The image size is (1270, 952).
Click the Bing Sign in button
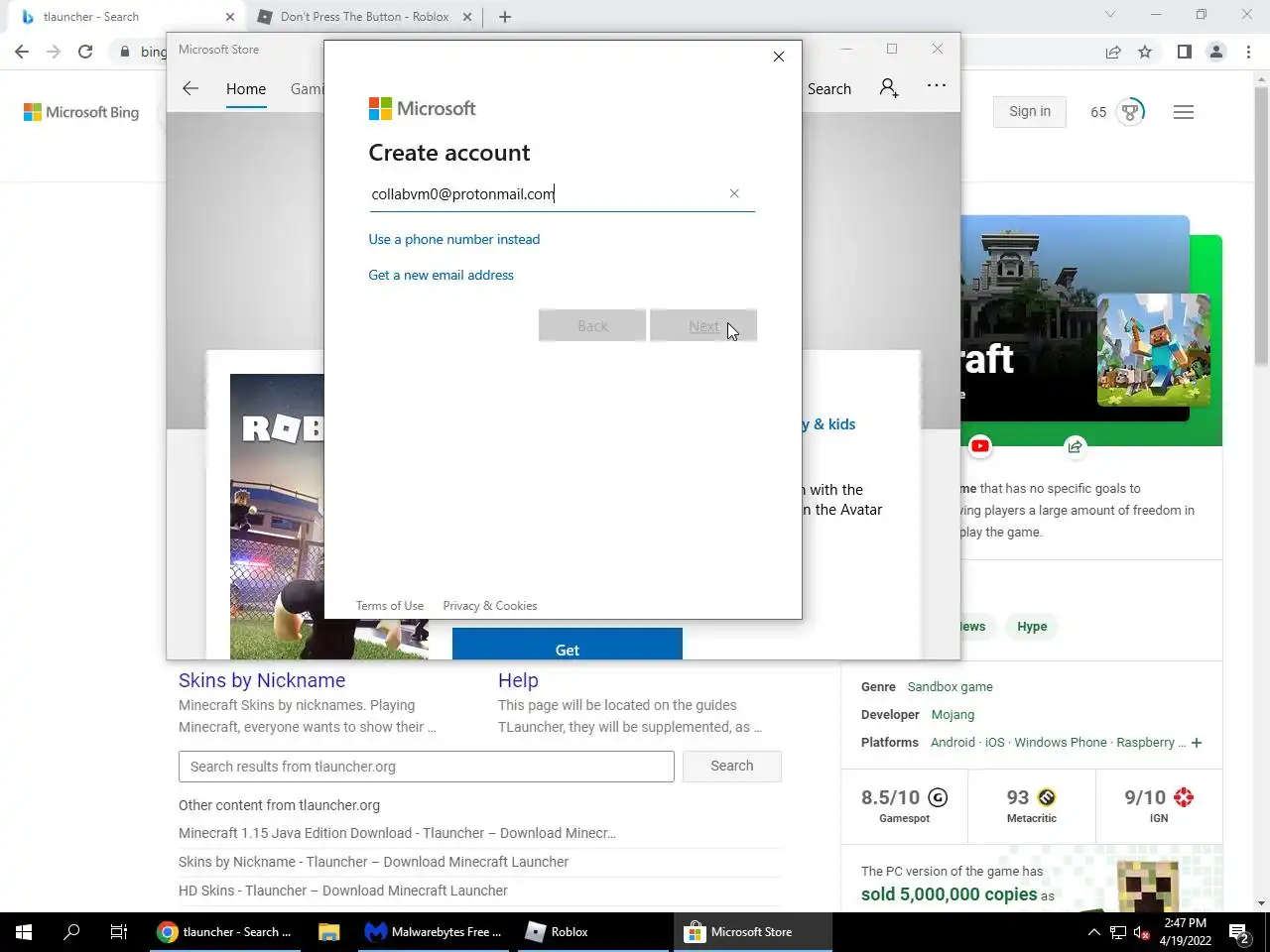click(x=1030, y=112)
